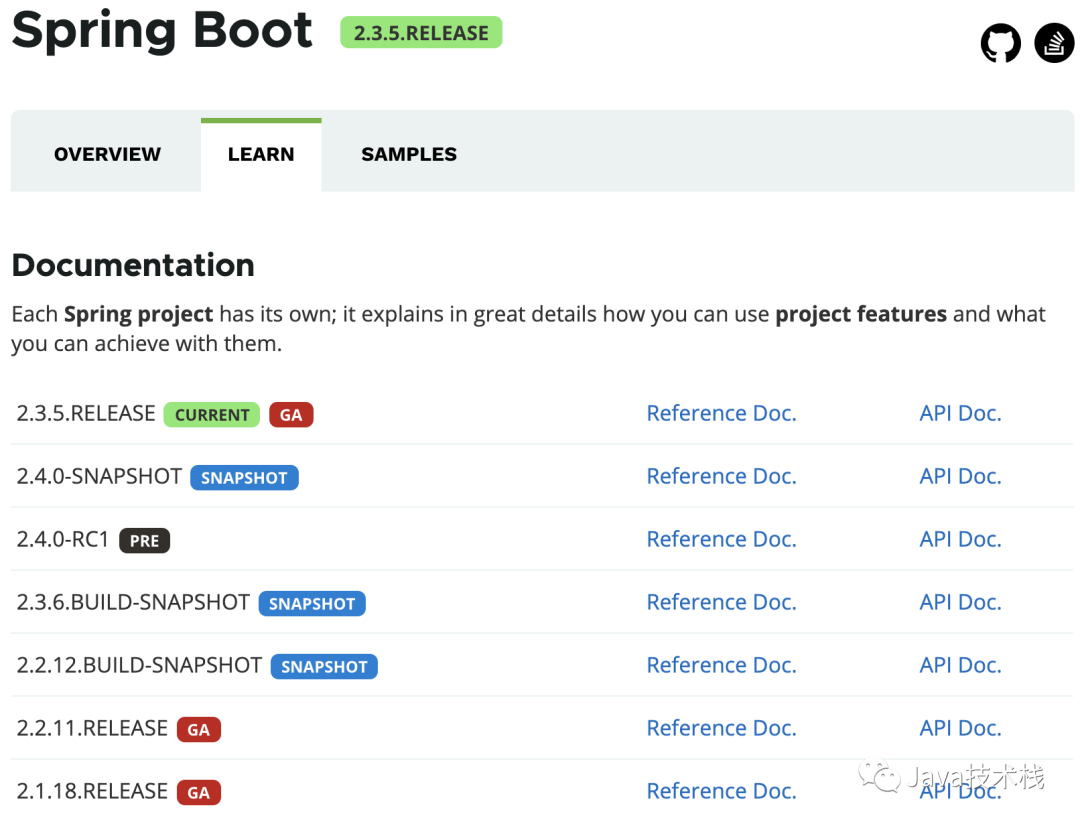Open the GitHub repository icon
1080x824 pixels.
pos(1000,43)
